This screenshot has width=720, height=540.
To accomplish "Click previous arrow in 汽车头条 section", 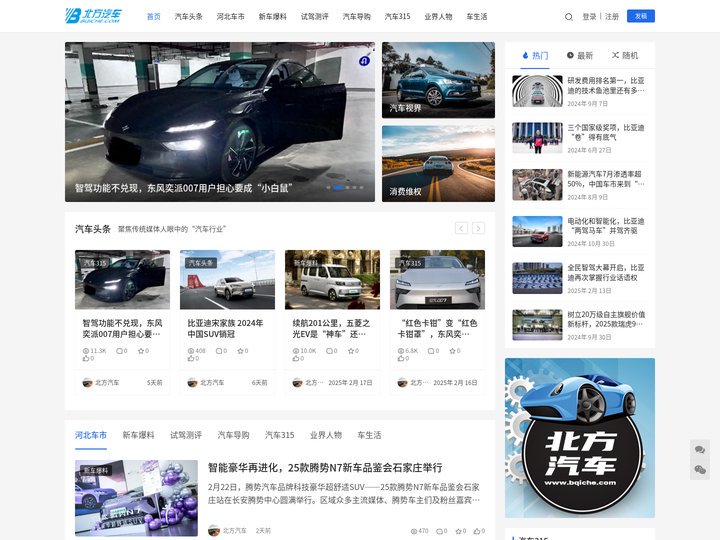I will [461, 228].
